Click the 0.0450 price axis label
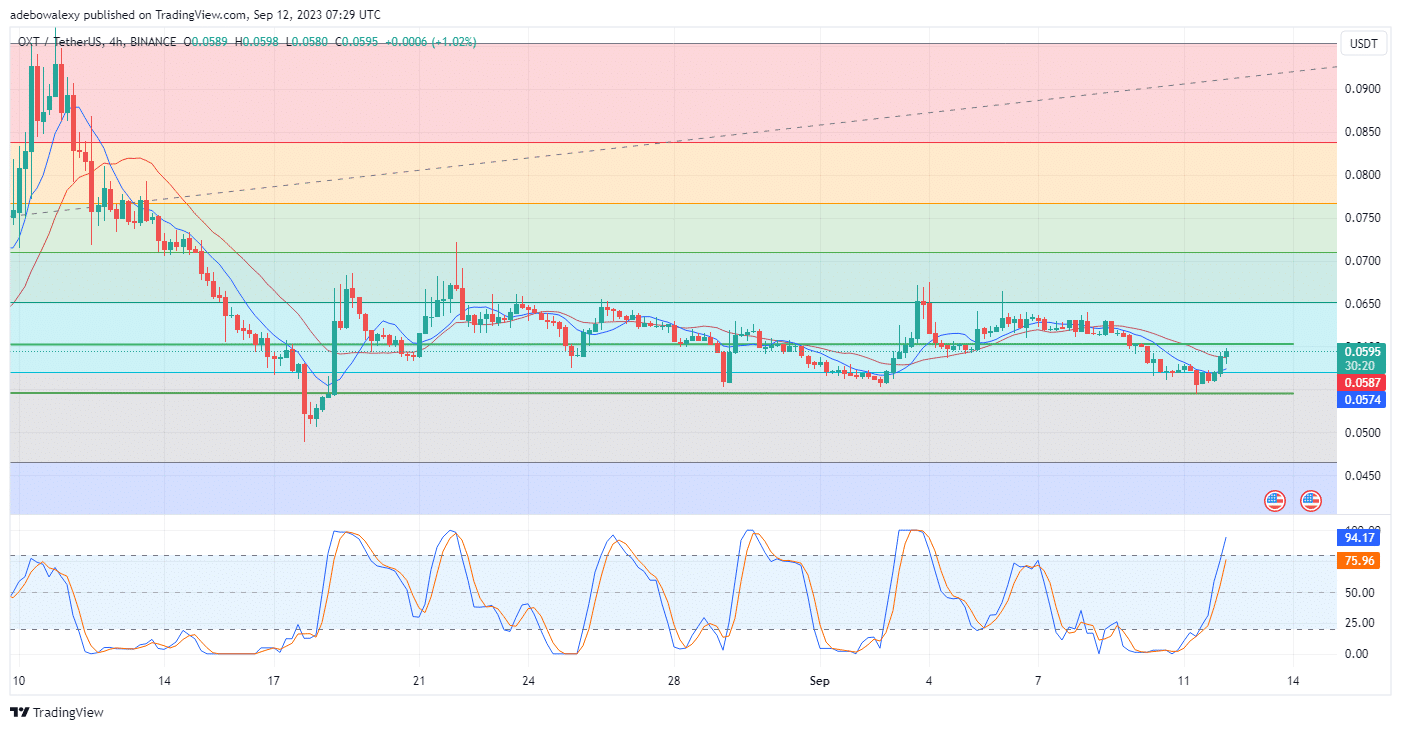Image resolution: width=1401 pixels, height=730 pixels. click(1361, 476)
